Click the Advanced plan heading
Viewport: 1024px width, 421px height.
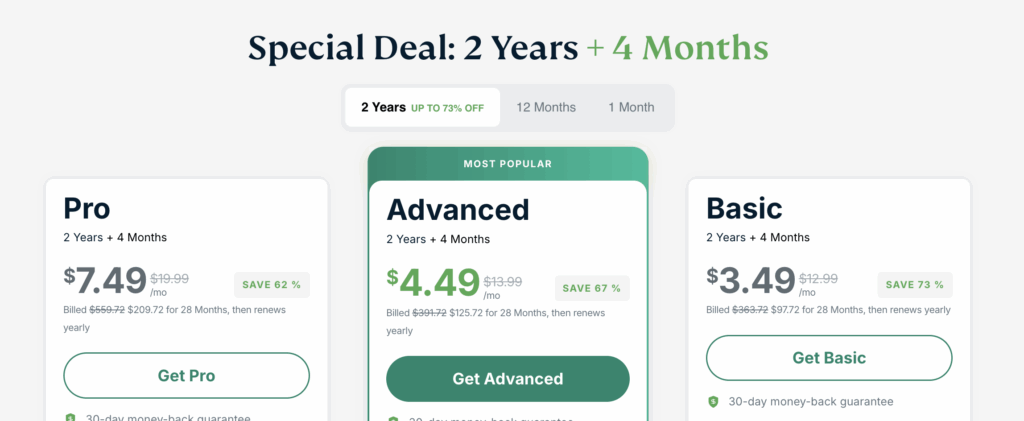click(x=458, y=210)
